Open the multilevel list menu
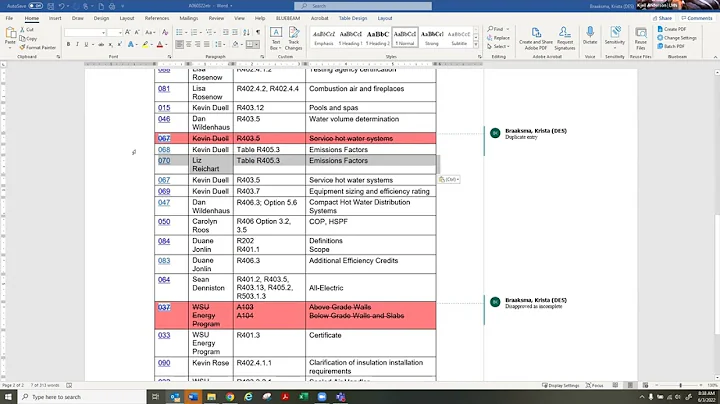 pos(209,32)
